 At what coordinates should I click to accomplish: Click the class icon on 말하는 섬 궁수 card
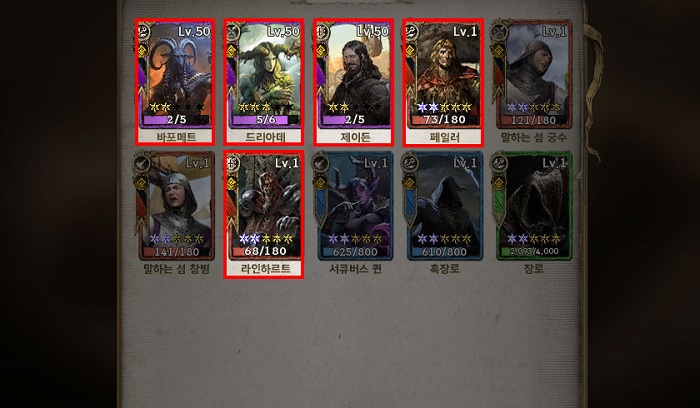[499, 31]
